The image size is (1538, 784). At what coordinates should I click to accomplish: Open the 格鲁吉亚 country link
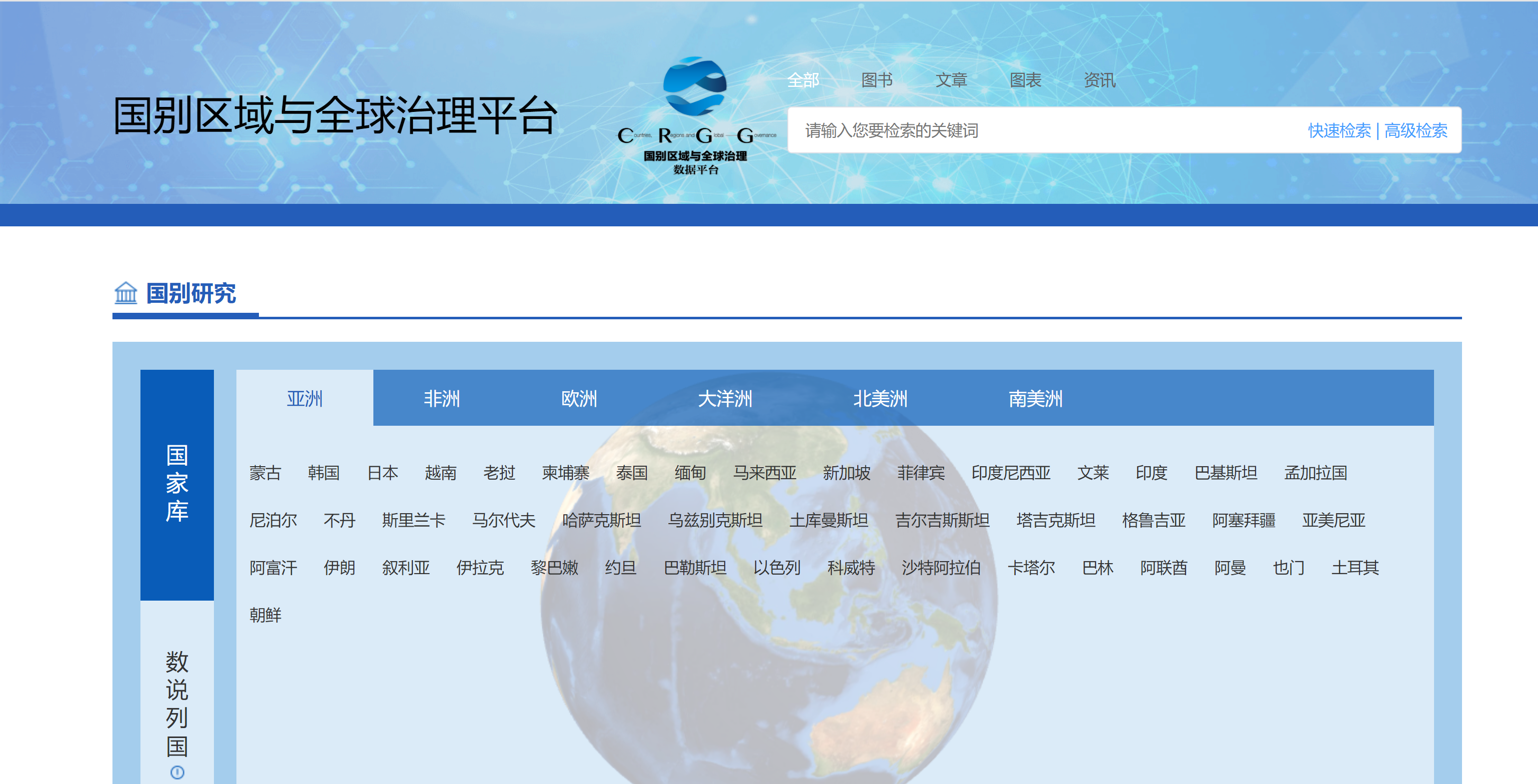click(1154, 520)
